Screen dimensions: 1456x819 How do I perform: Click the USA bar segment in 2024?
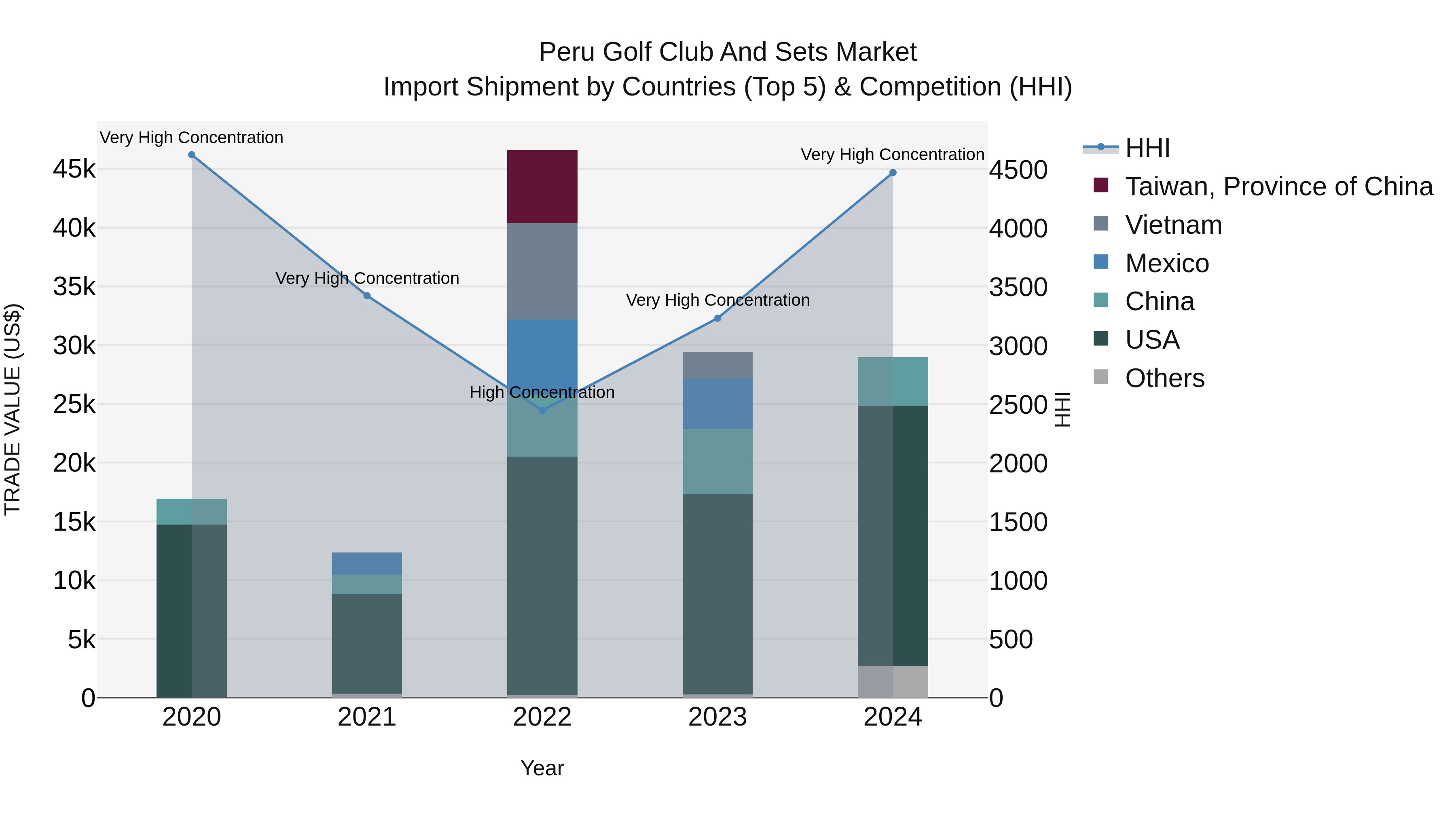point(893,536)
